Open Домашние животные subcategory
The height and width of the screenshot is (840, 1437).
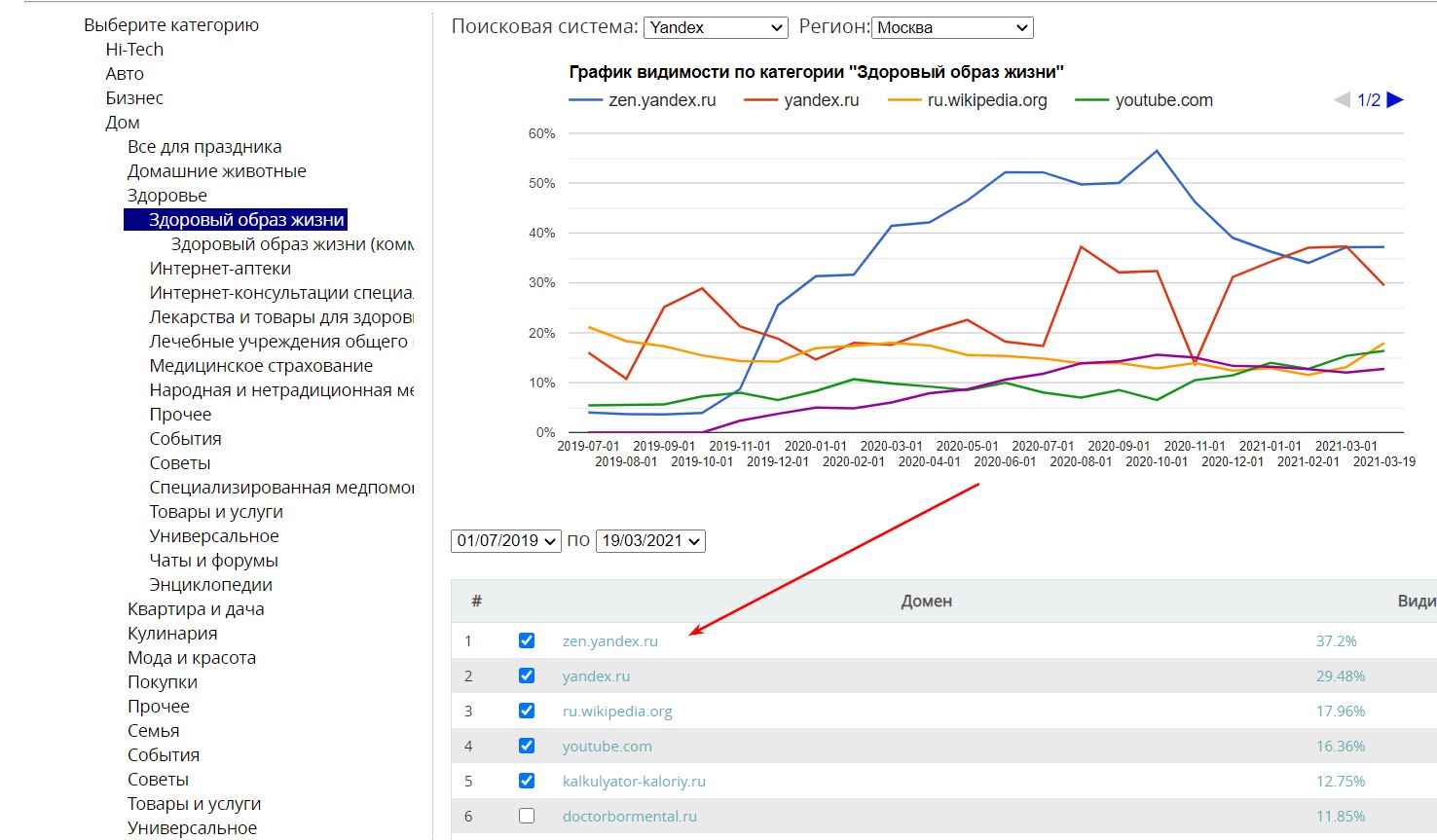coord(216,170)
